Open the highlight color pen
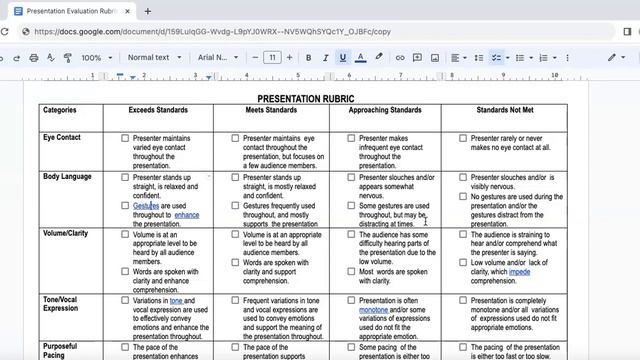Screen dimensions: 640x360 point(379,57)
